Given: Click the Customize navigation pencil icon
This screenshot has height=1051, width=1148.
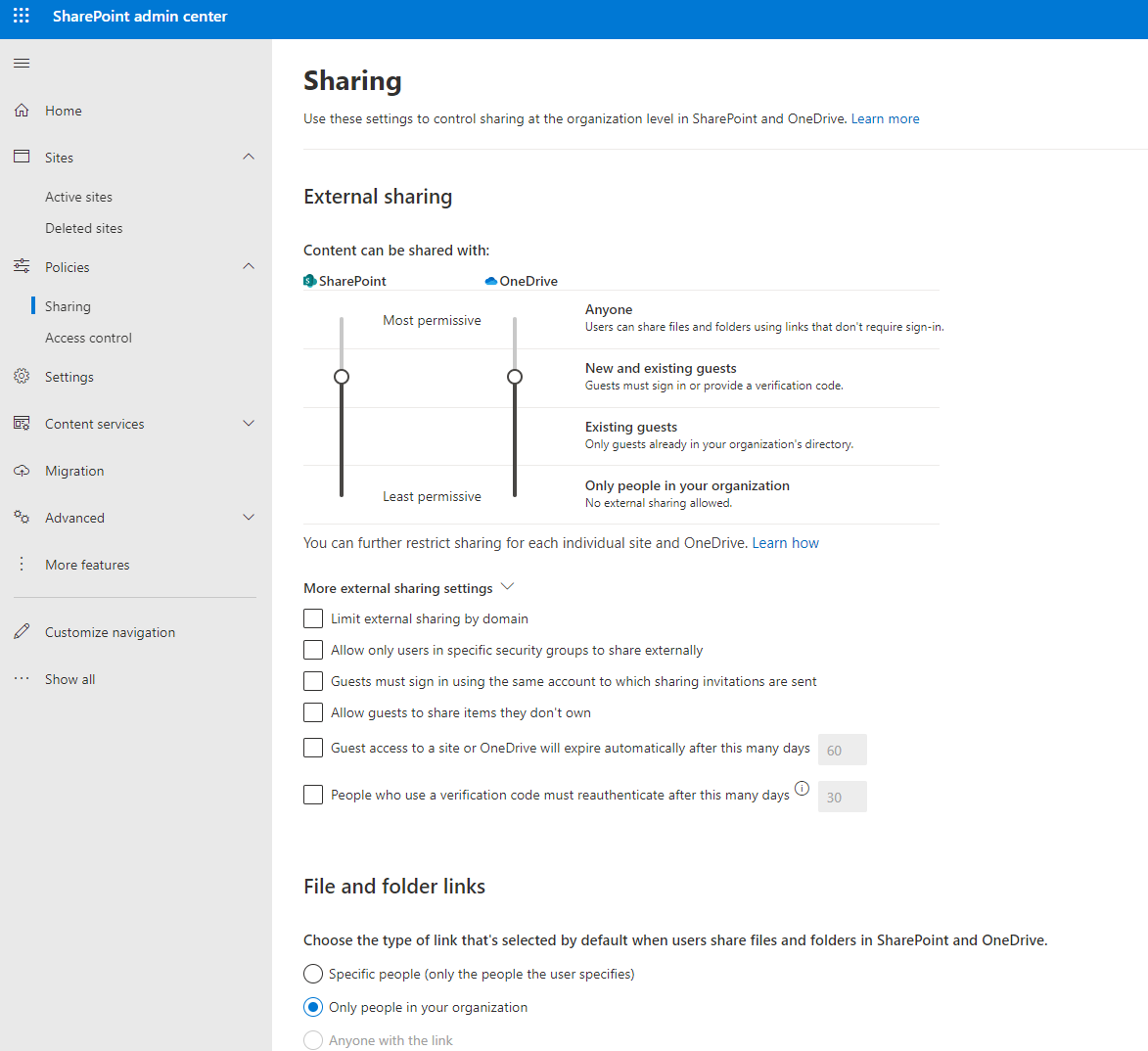Looking at the screenshot, I should tap(22, 631).
